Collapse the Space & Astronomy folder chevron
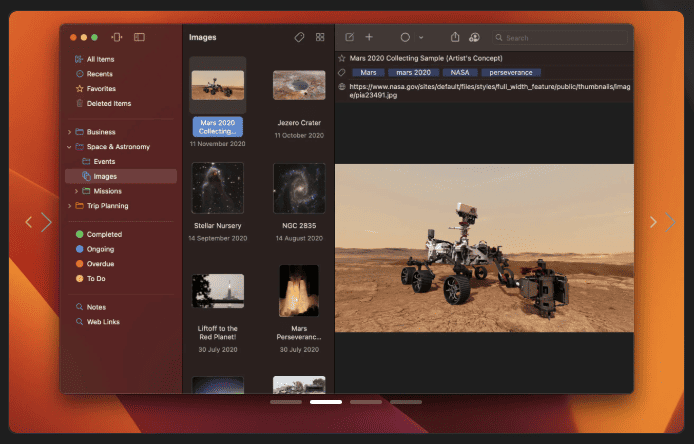Viewport: 694px width, 444px height. tap(69, 147)
